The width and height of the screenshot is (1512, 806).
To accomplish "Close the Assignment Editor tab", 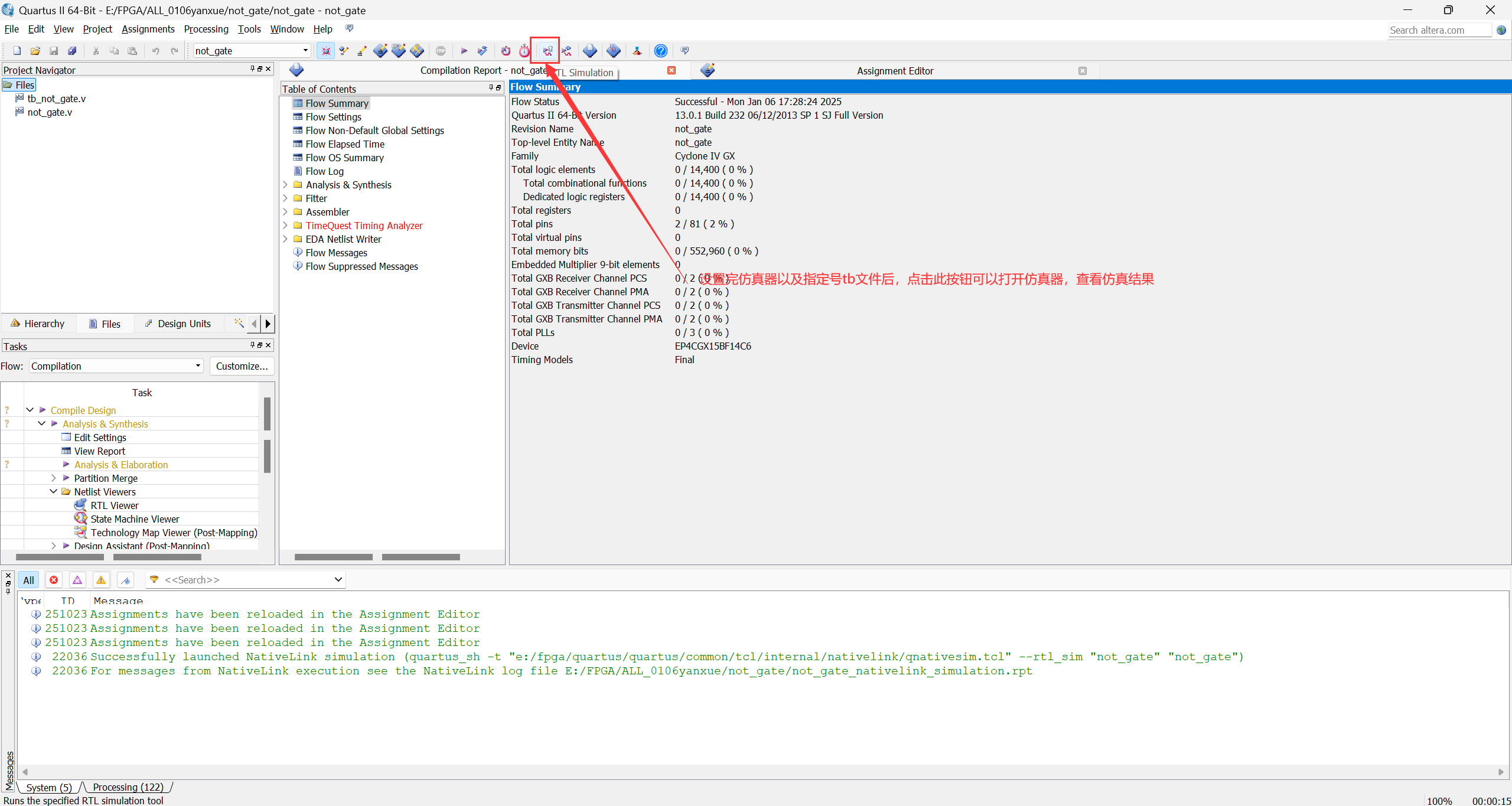I will (1083, 71).
